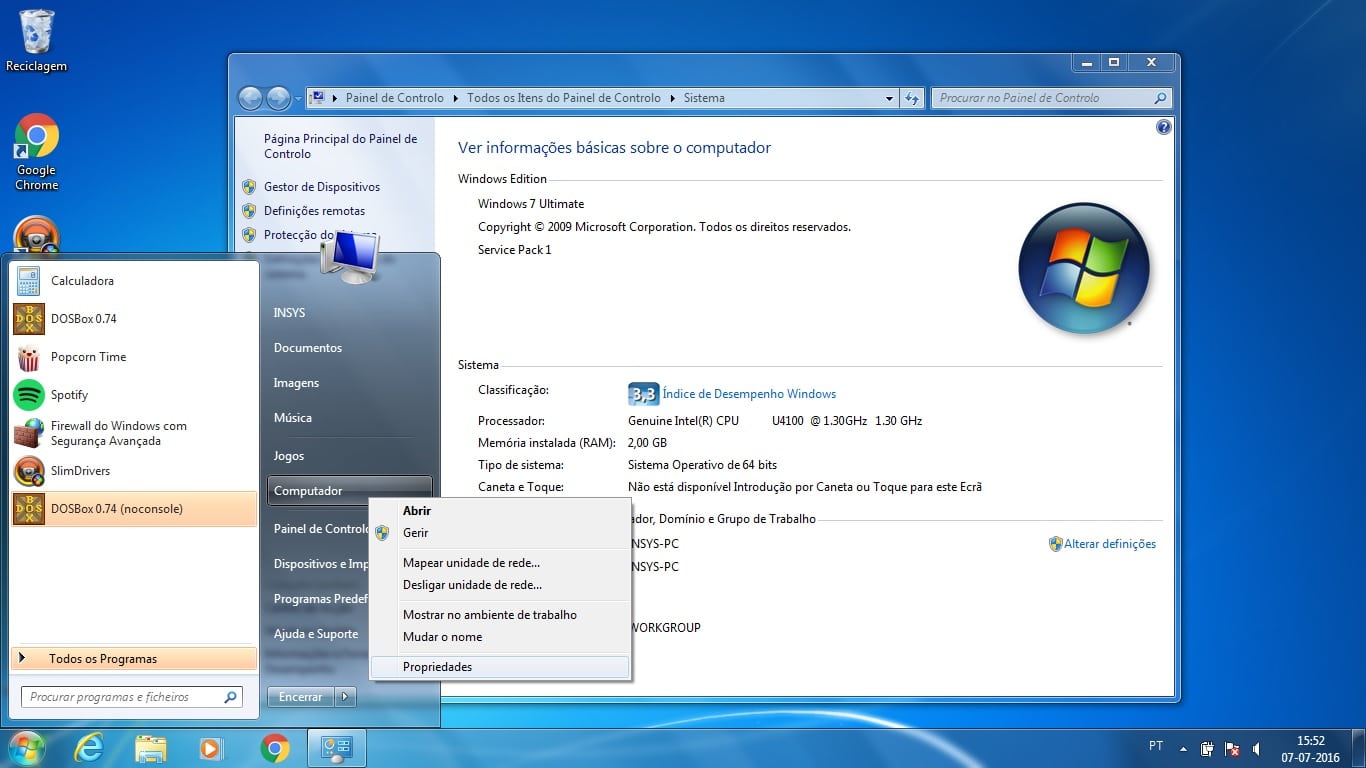Launch SlimDrivers from Start menu
Screen dimensions: 1366x768
(x=134, y=471)
